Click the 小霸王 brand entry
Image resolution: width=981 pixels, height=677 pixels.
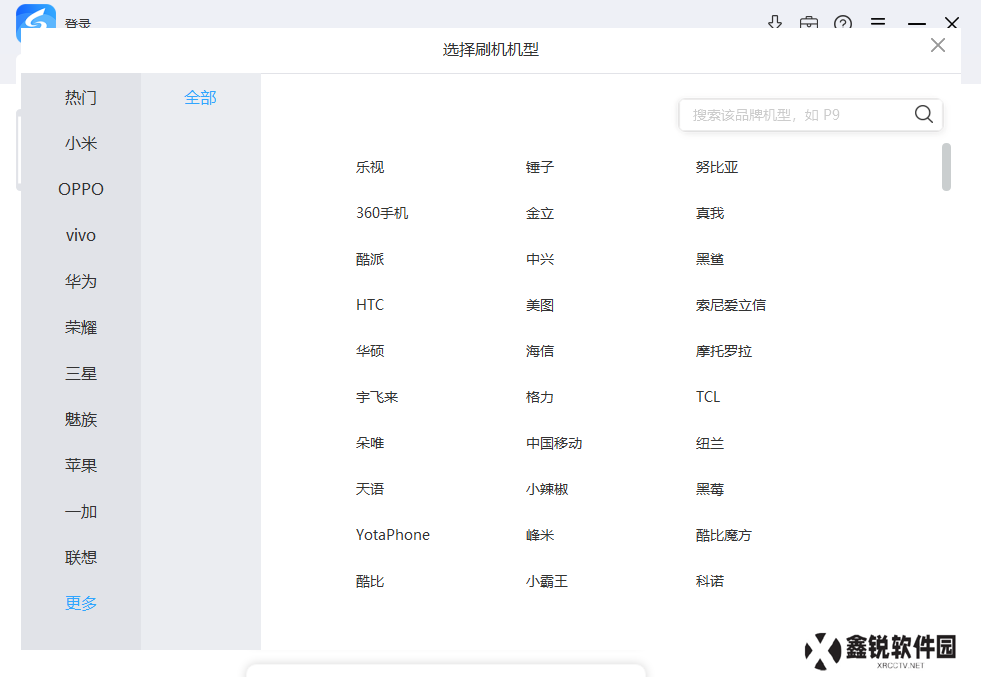[x=546, y=581]
